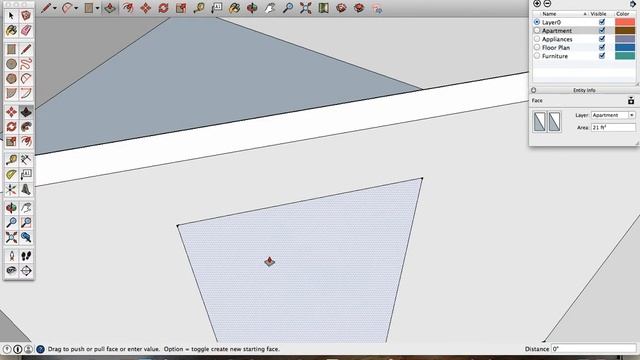Select the Zoom tool in left palette
The height and width of the screenshot is (360, 640).
coord(11,222)
